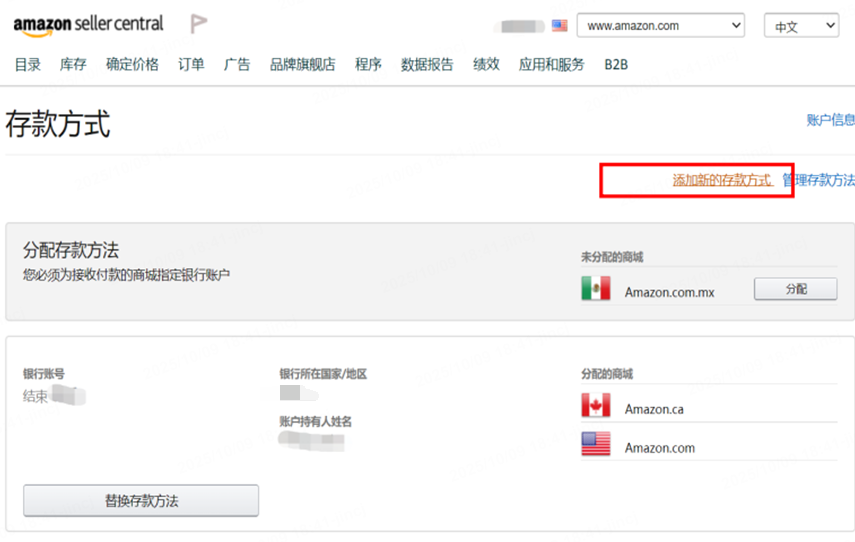
Task: Open the 目录 menu
Action: [28, 64]
